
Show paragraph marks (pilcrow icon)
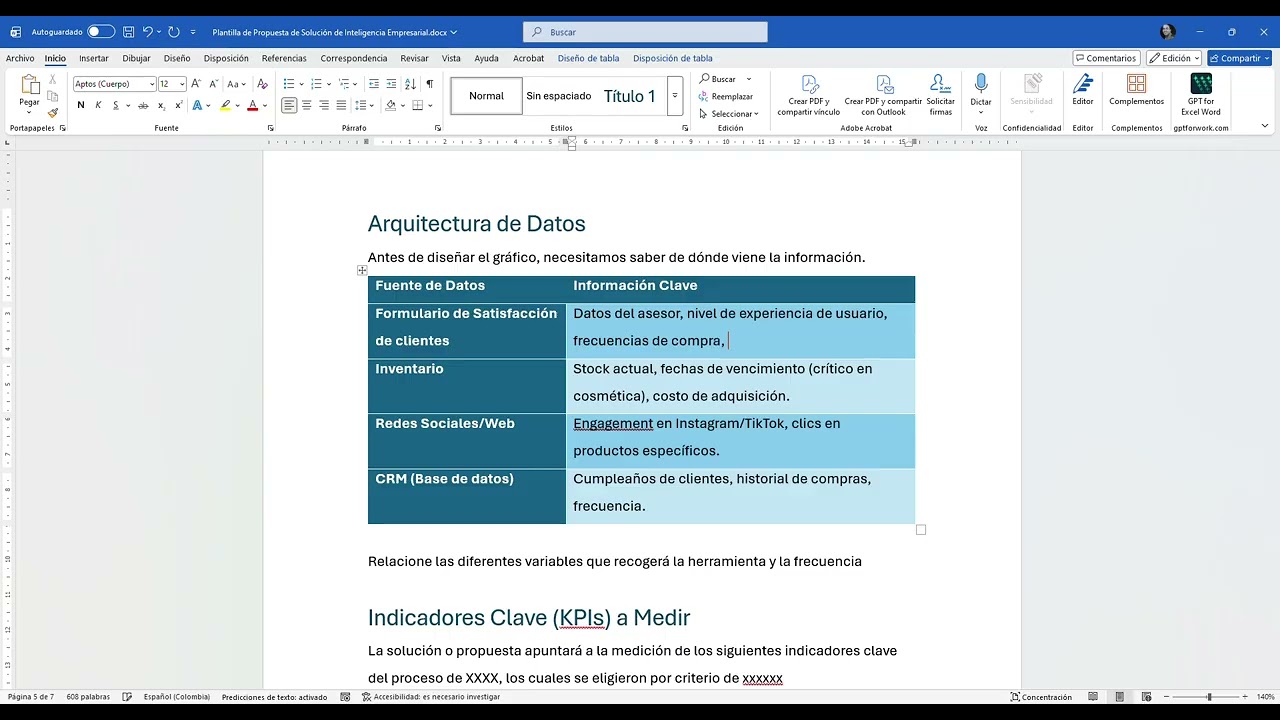coord(430,84)
